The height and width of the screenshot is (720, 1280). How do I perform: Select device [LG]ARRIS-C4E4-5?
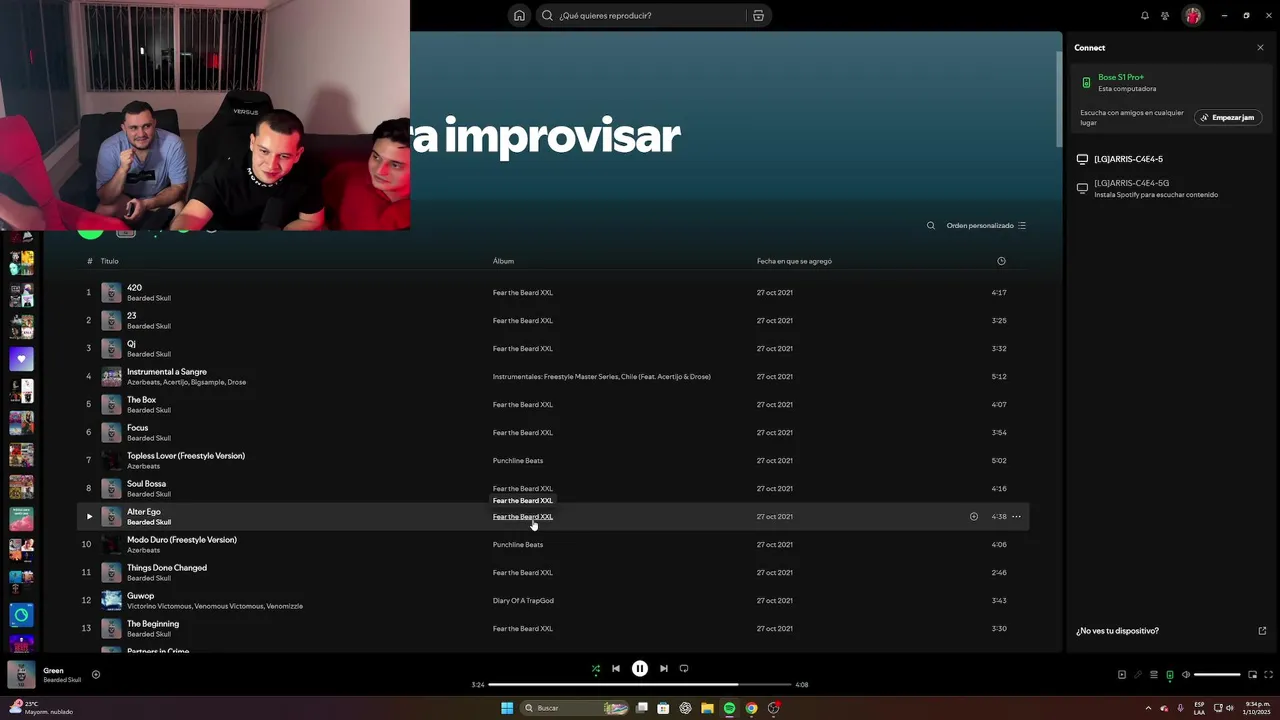coord(1128,159)
